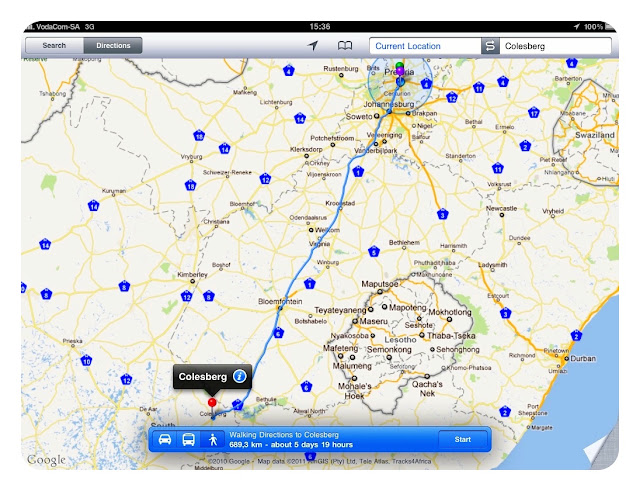Screen dimensions: 640x491
Task: Tap the Swaziland country label
Action: pyautogui.click(x=595, y=135)
